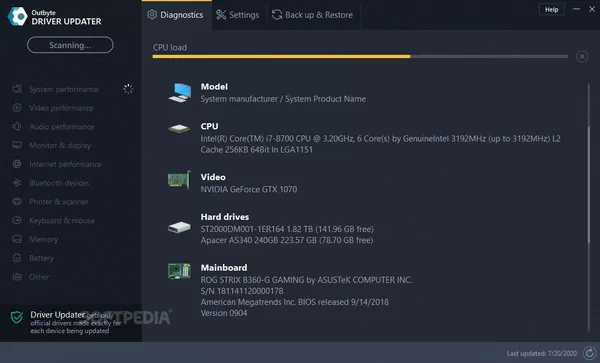Select Internet performance category

pyautogui.click(x=65, y=164)
